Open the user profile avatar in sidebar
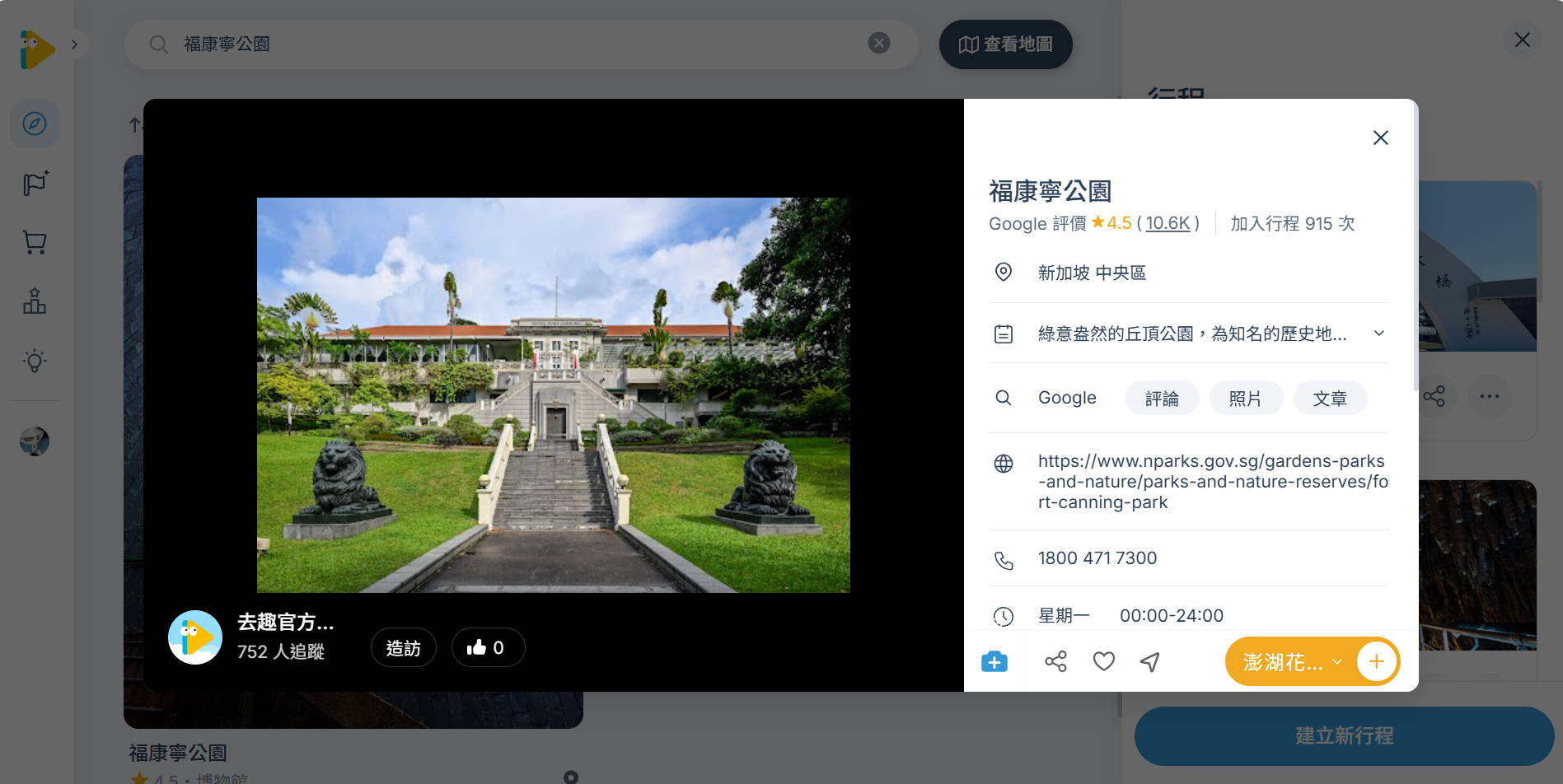The image size is (1563, 784). click(x=35, y=441)
